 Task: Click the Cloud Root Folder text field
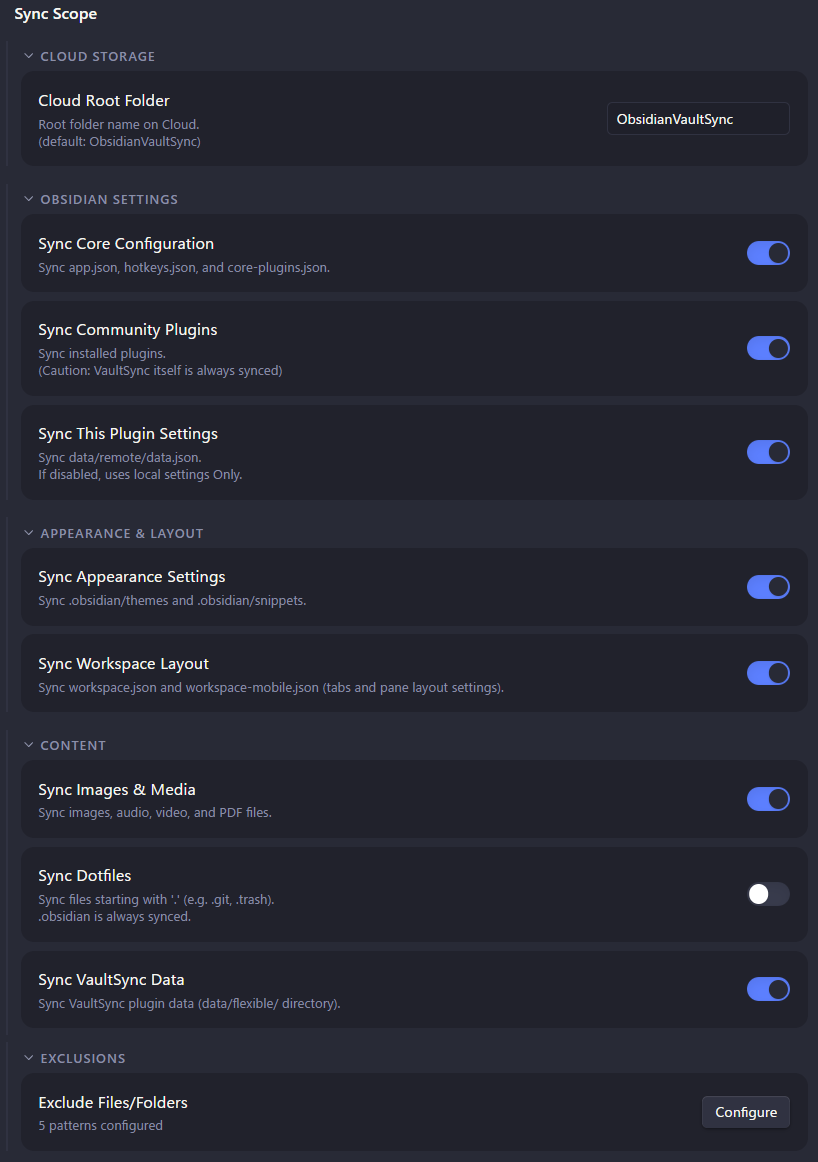coord(697,118)
